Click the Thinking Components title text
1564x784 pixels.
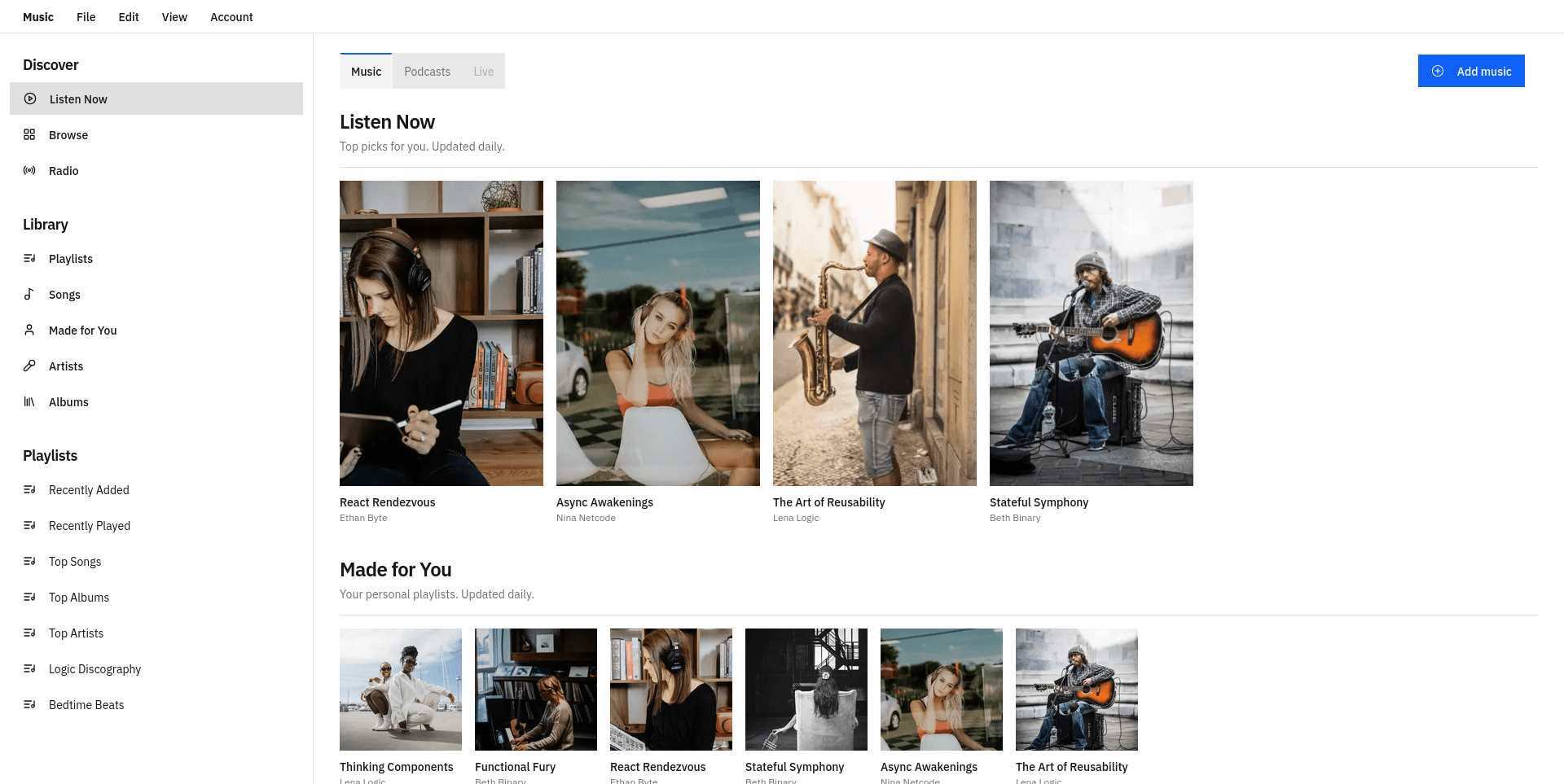pos(397,767)
